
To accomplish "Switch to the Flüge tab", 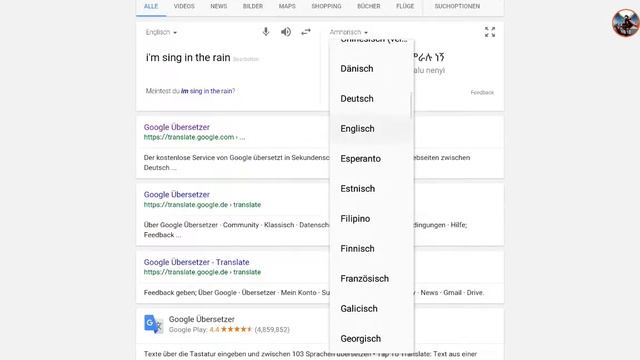I will click(405, 7).
